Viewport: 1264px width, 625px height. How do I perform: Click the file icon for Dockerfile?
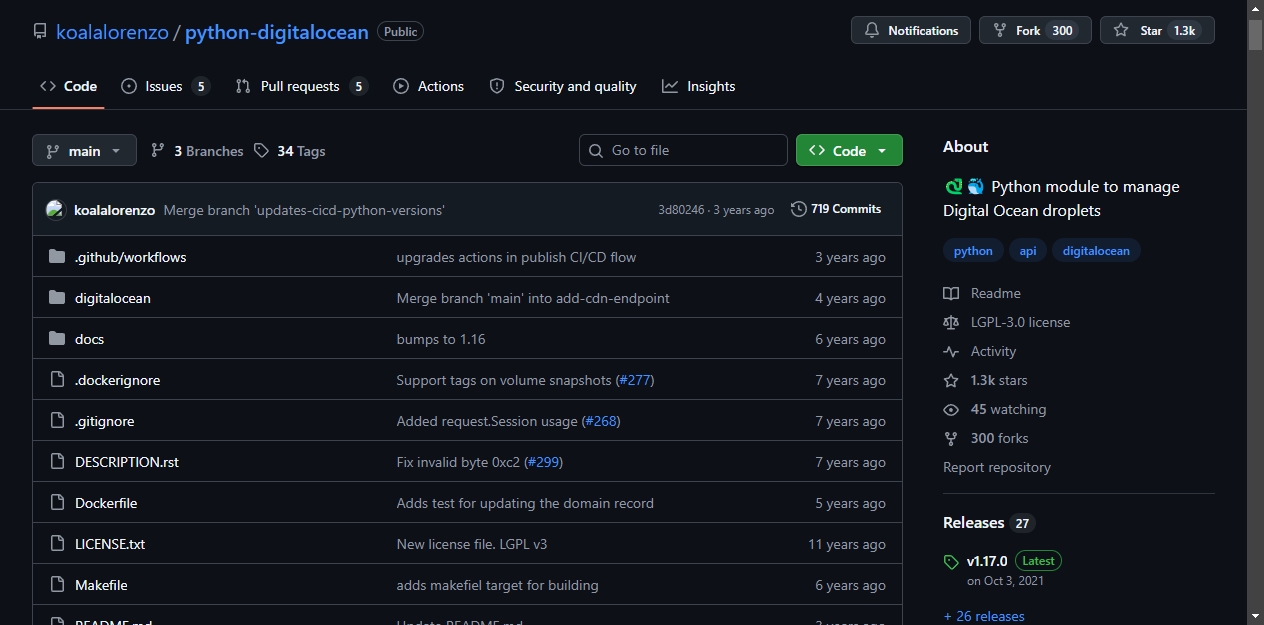coord(57,503)
